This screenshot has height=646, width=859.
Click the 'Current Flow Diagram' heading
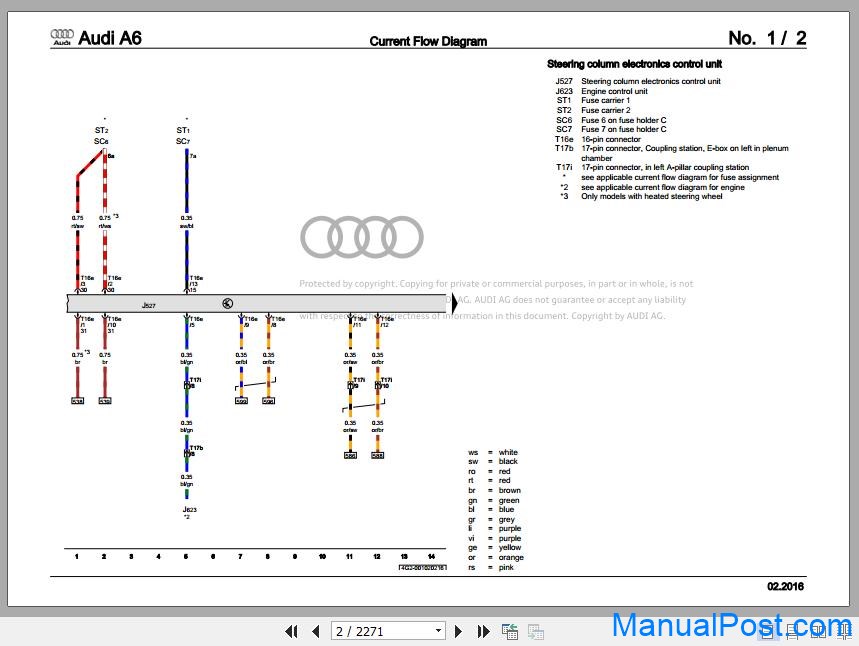pyautogui.click(x=428, y=41)
